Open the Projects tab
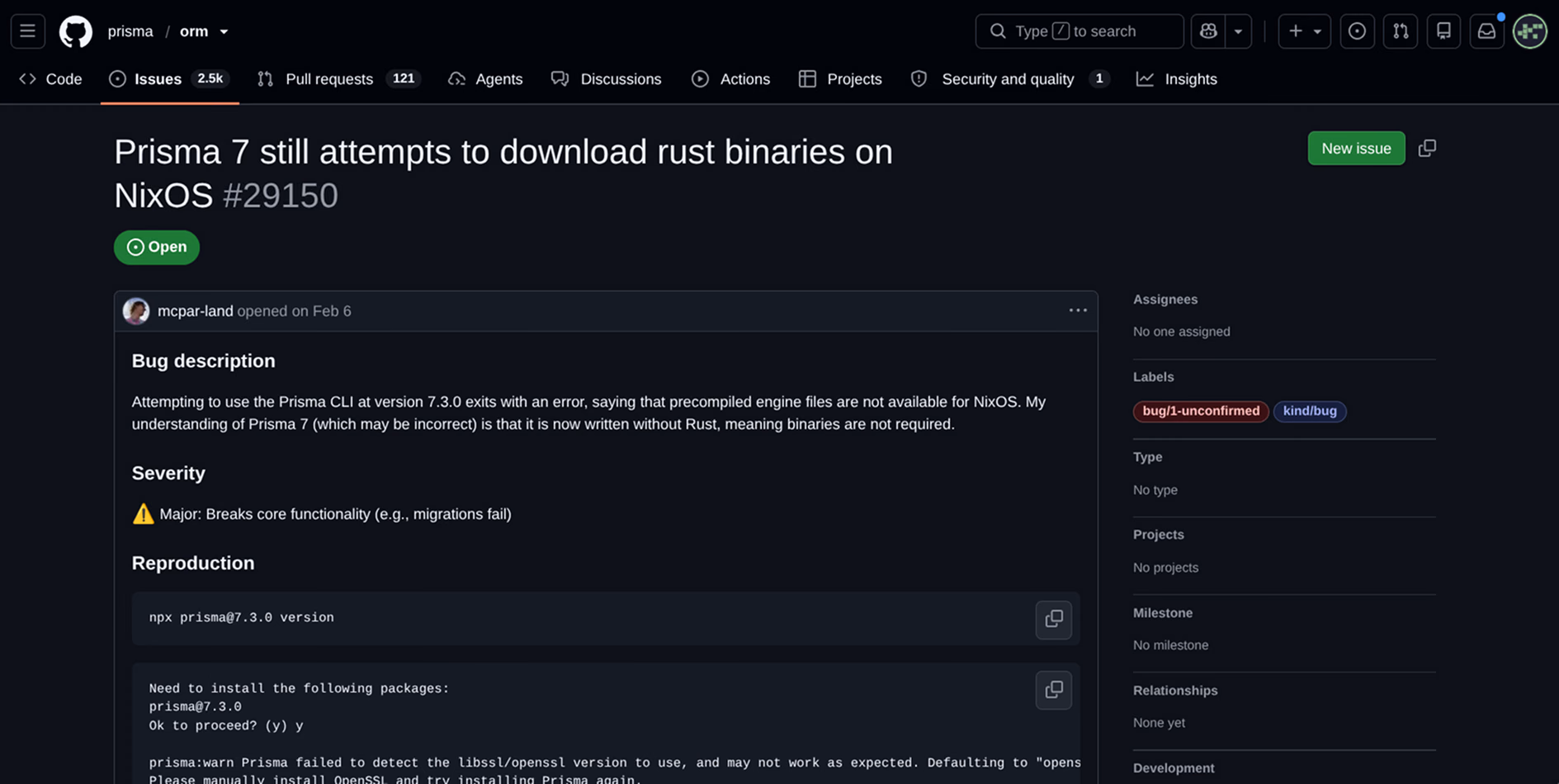This screenshot has width=1559, height=784. point(840,79)
